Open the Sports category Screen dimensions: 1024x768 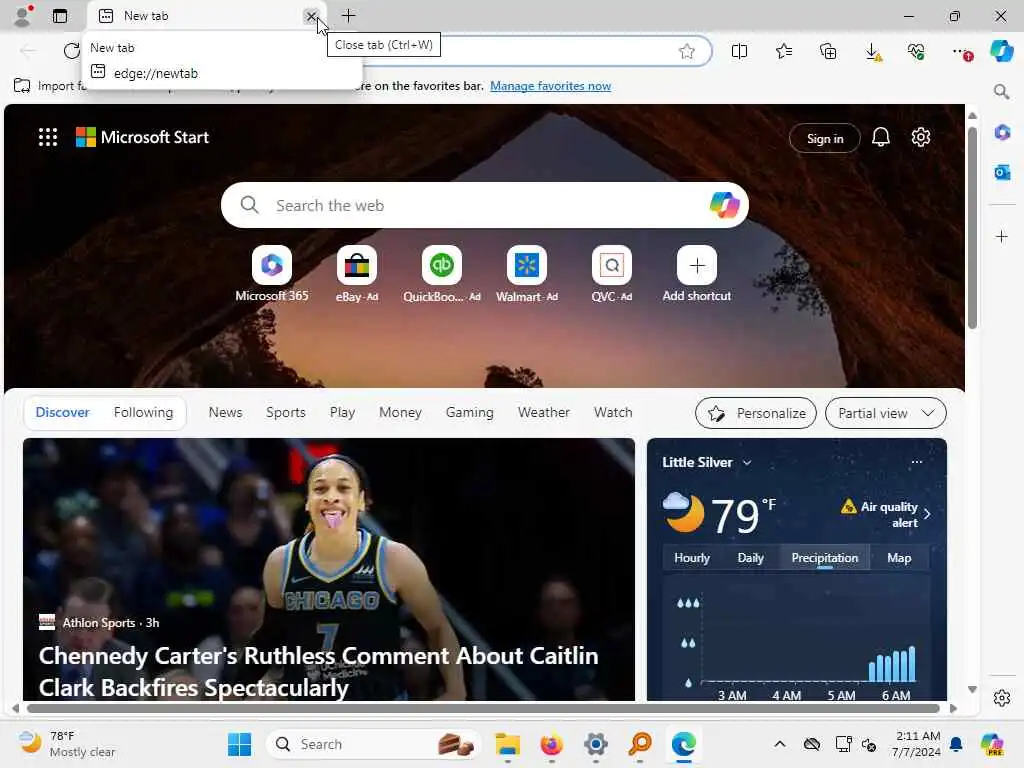click(x=285, y=413)
